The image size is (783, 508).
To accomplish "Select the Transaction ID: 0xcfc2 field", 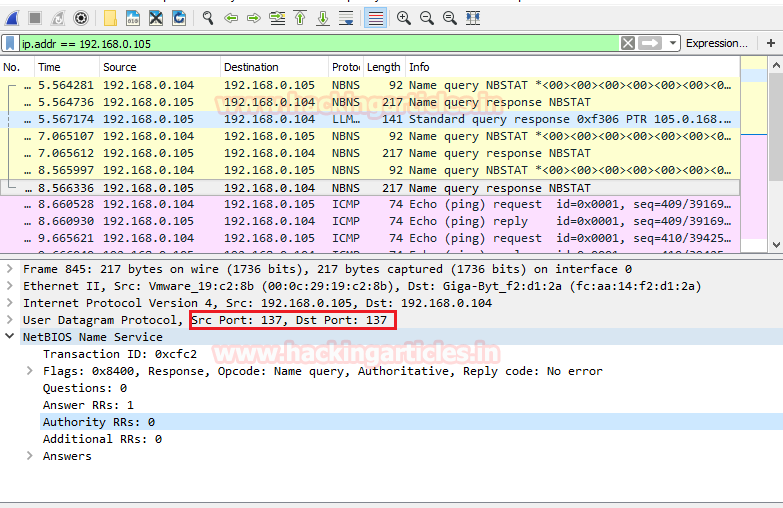I will pos(120,354).
